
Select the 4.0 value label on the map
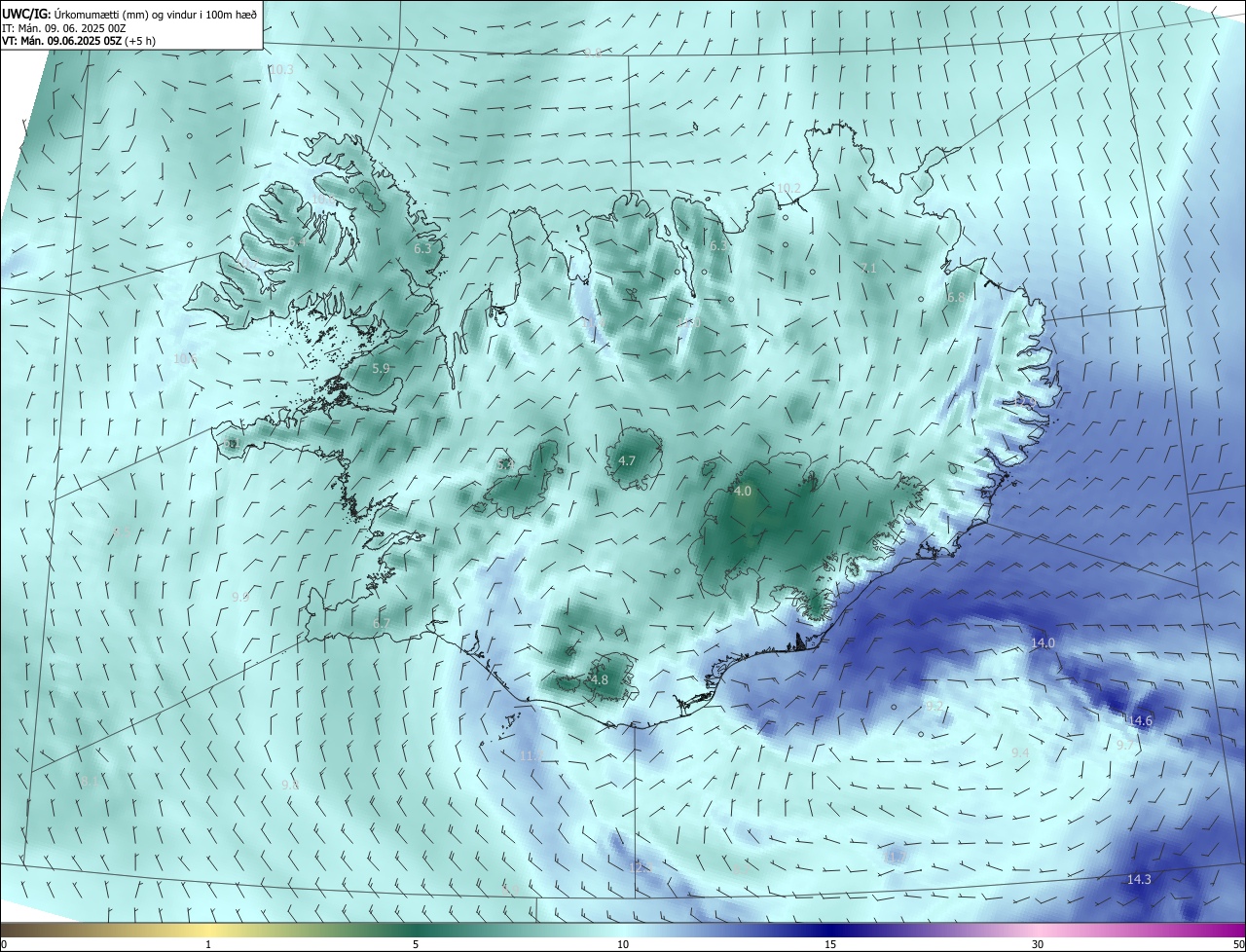743,492
